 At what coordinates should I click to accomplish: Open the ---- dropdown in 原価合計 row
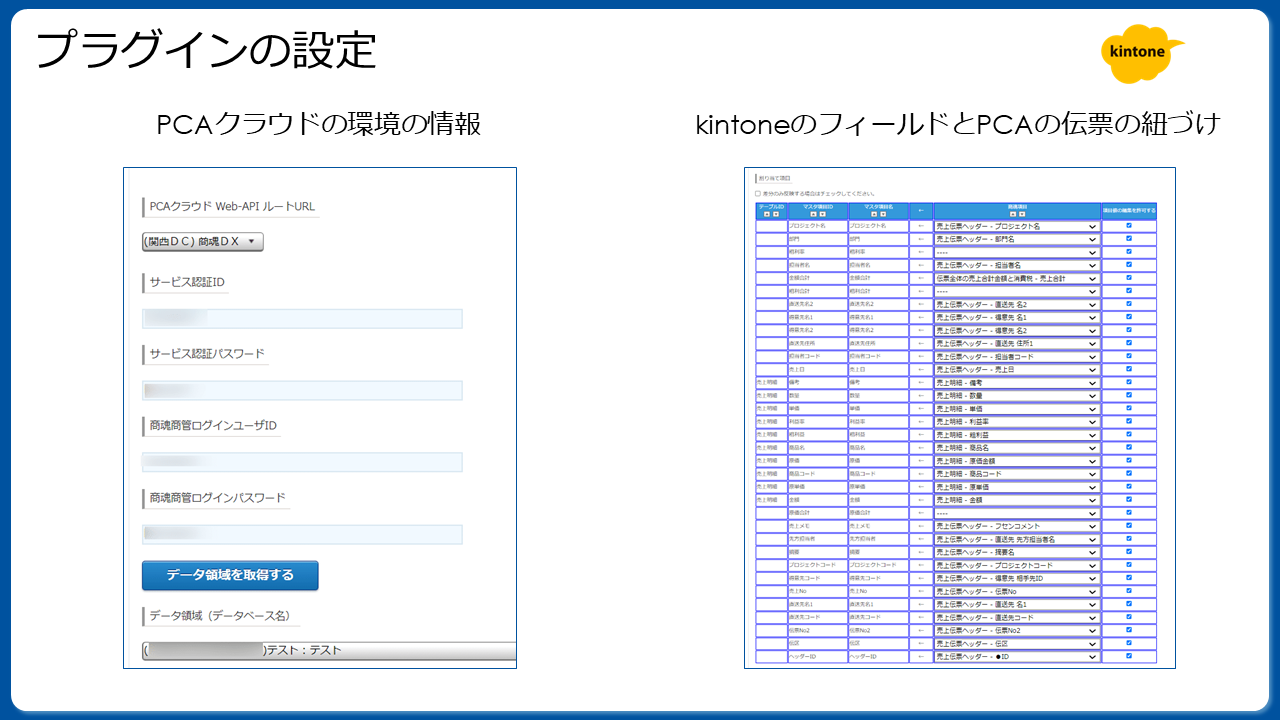point(1017,512)
